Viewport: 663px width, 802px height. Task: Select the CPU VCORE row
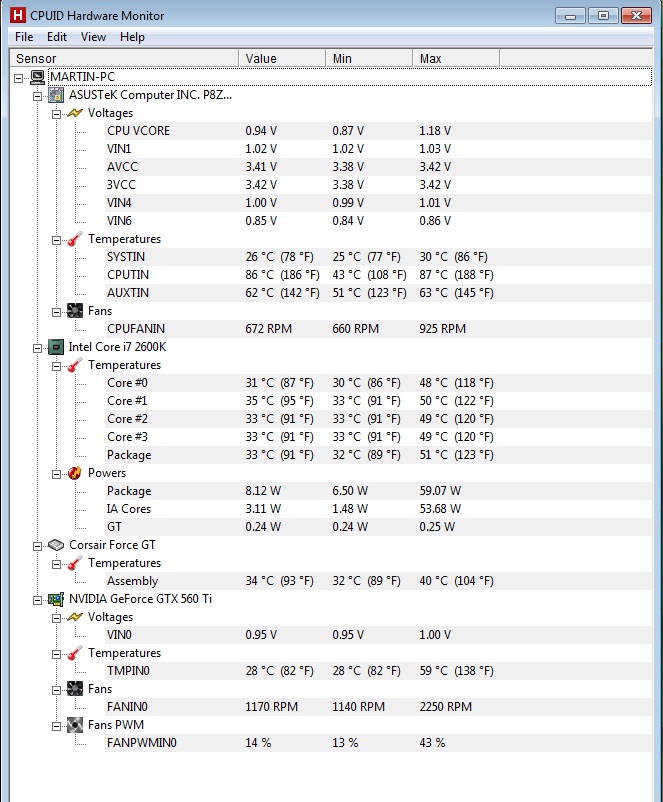click(378, 131)
